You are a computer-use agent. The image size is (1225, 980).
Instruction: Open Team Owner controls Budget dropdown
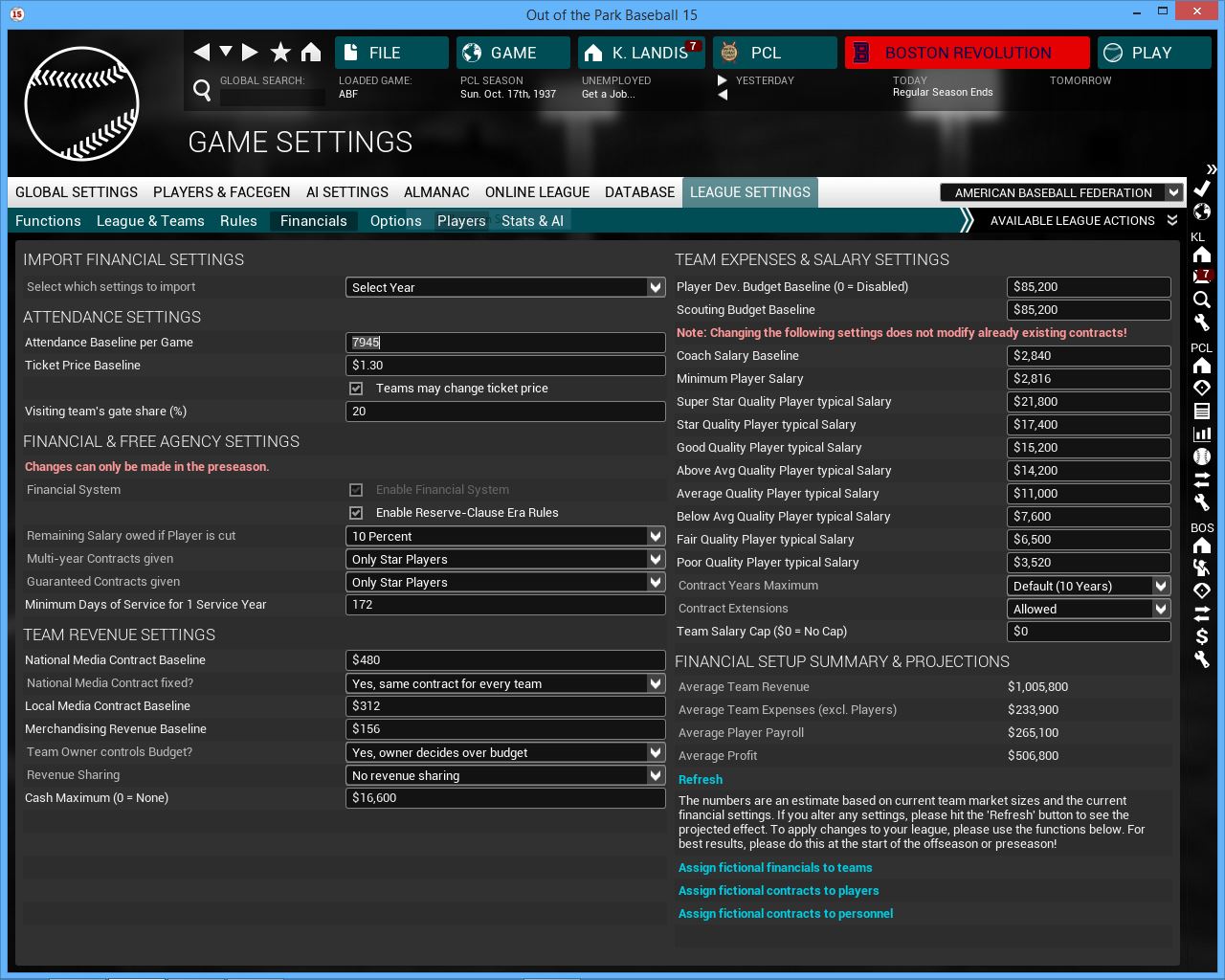(505, 752)
